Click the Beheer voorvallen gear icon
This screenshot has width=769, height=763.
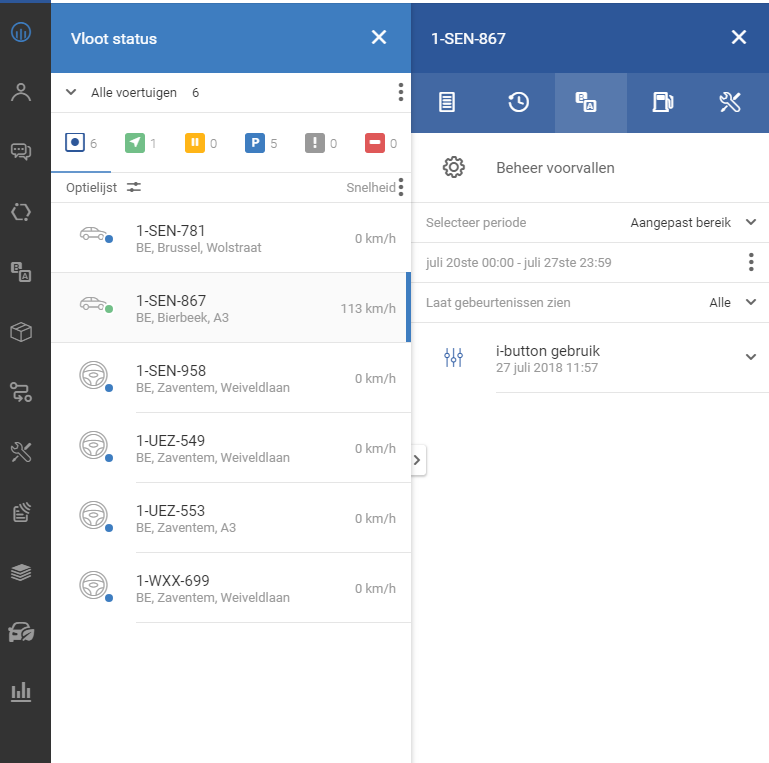454,168
